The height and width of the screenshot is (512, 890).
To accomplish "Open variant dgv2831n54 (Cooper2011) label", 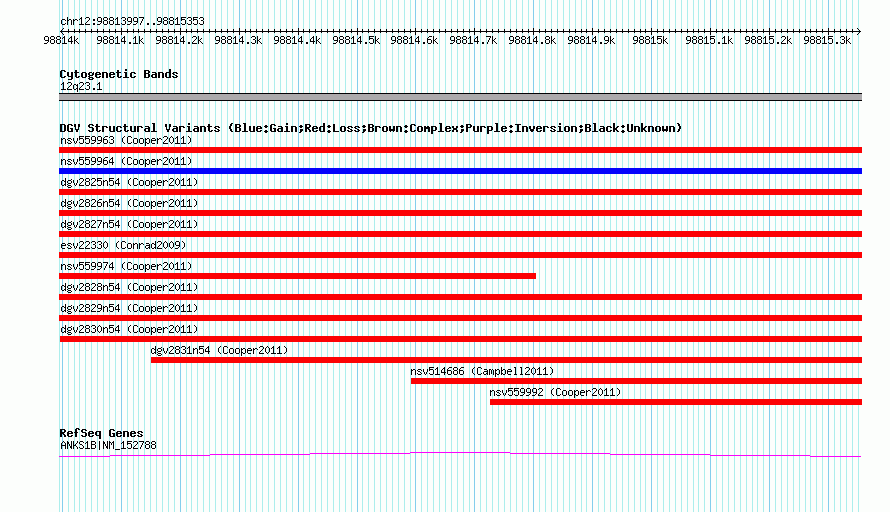I will click(219, 350).
